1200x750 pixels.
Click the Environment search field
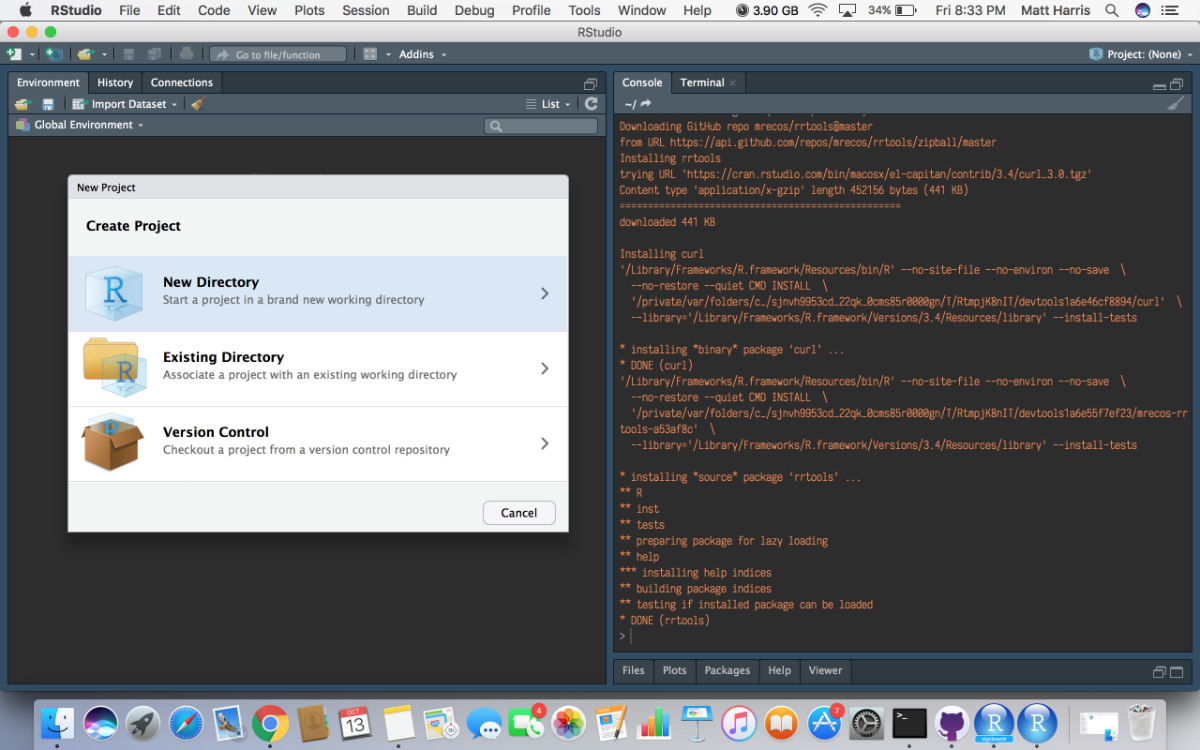[541, 126]
